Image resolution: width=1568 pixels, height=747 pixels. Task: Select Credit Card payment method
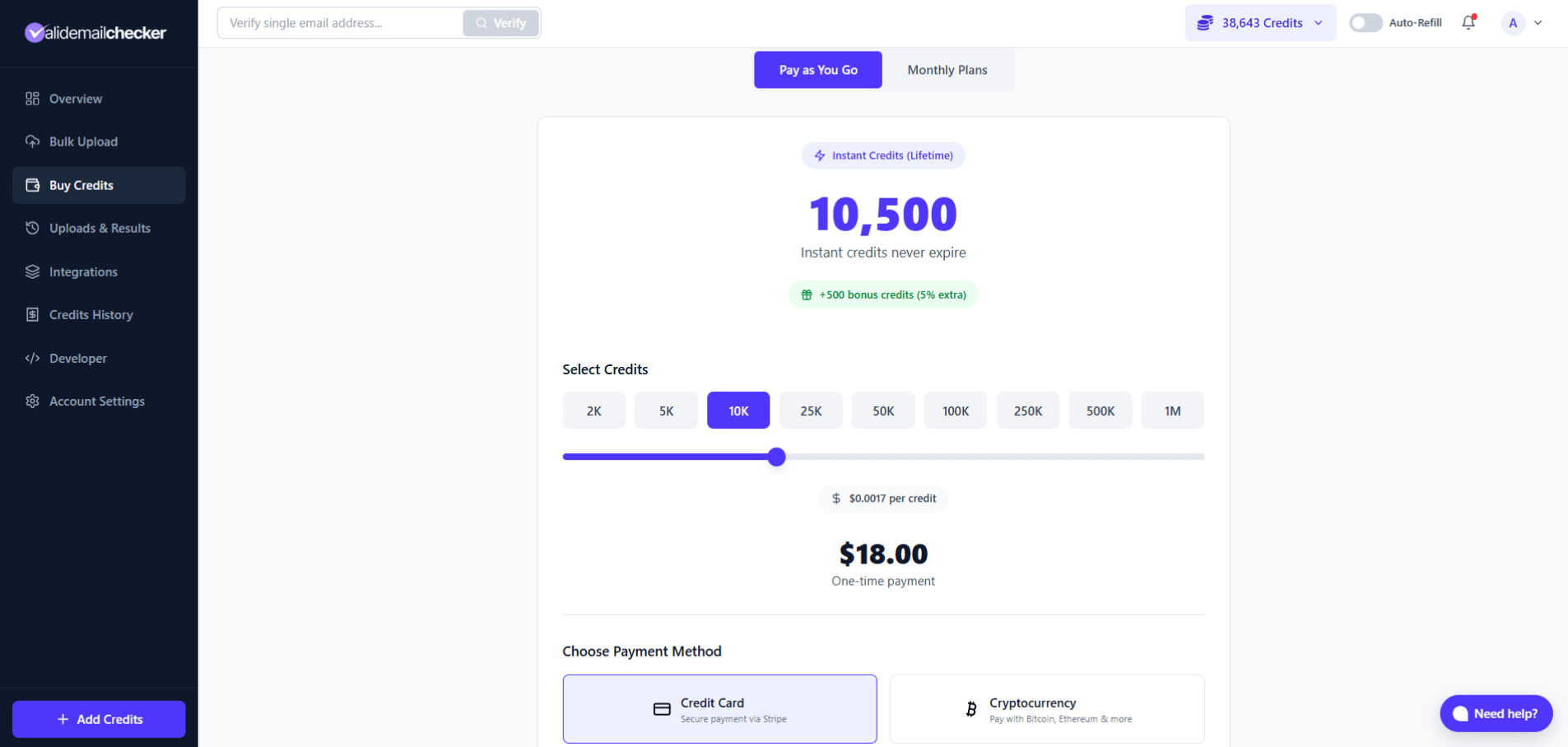(x=719, y=708)
